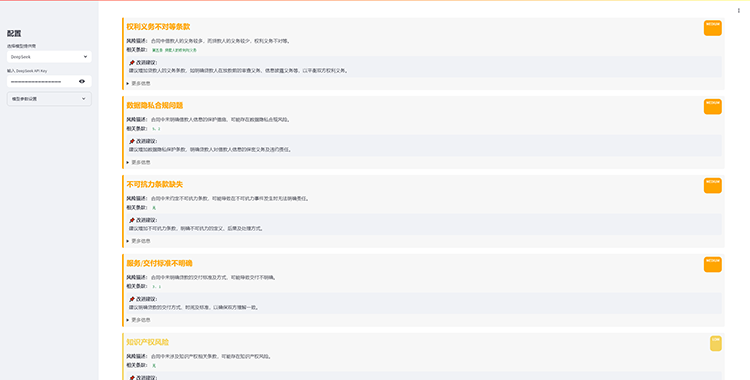Click the MEDIUM badge on 服务/交付标准不明确 card
The width and height of the screenshot is (750, 380).
point(712,264)
